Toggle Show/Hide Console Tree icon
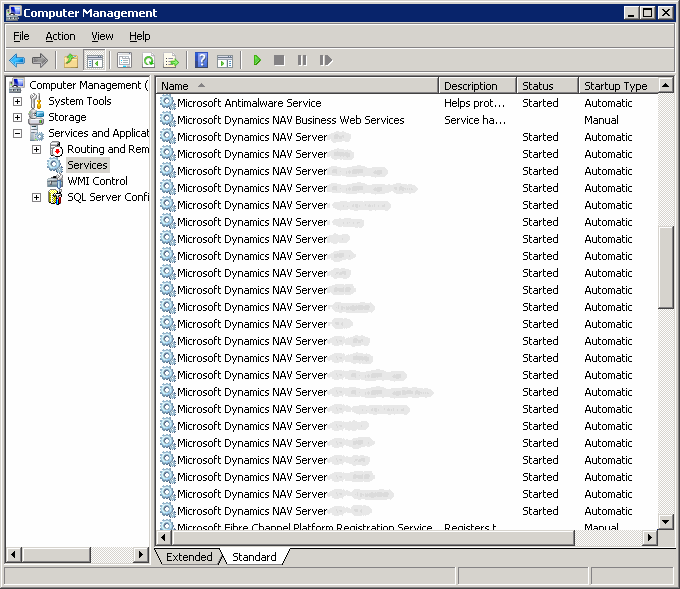The height and width of the screenshot is (589, 680). [x=95, y=60]
